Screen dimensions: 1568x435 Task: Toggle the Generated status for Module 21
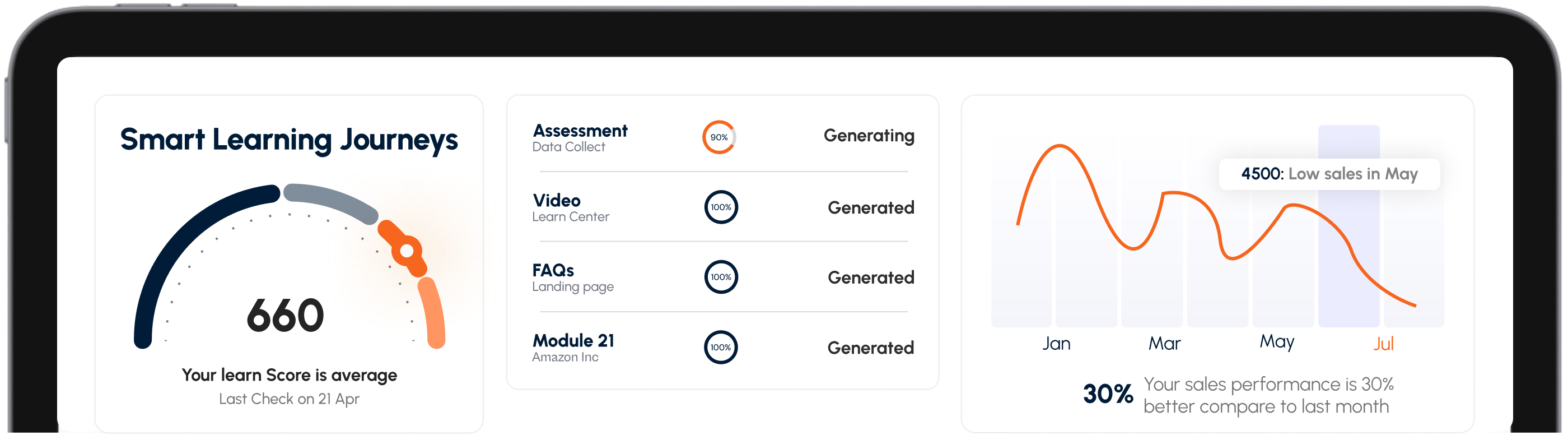[872, 347]
